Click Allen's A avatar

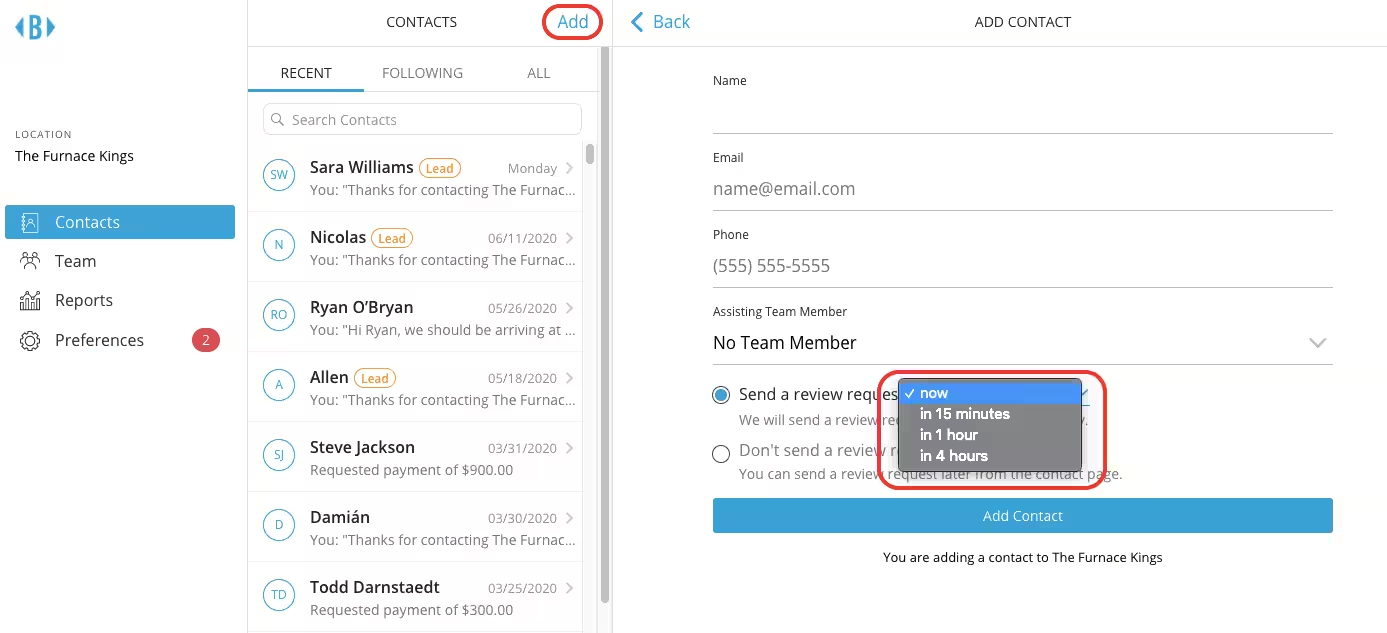(x=279, y=385)
